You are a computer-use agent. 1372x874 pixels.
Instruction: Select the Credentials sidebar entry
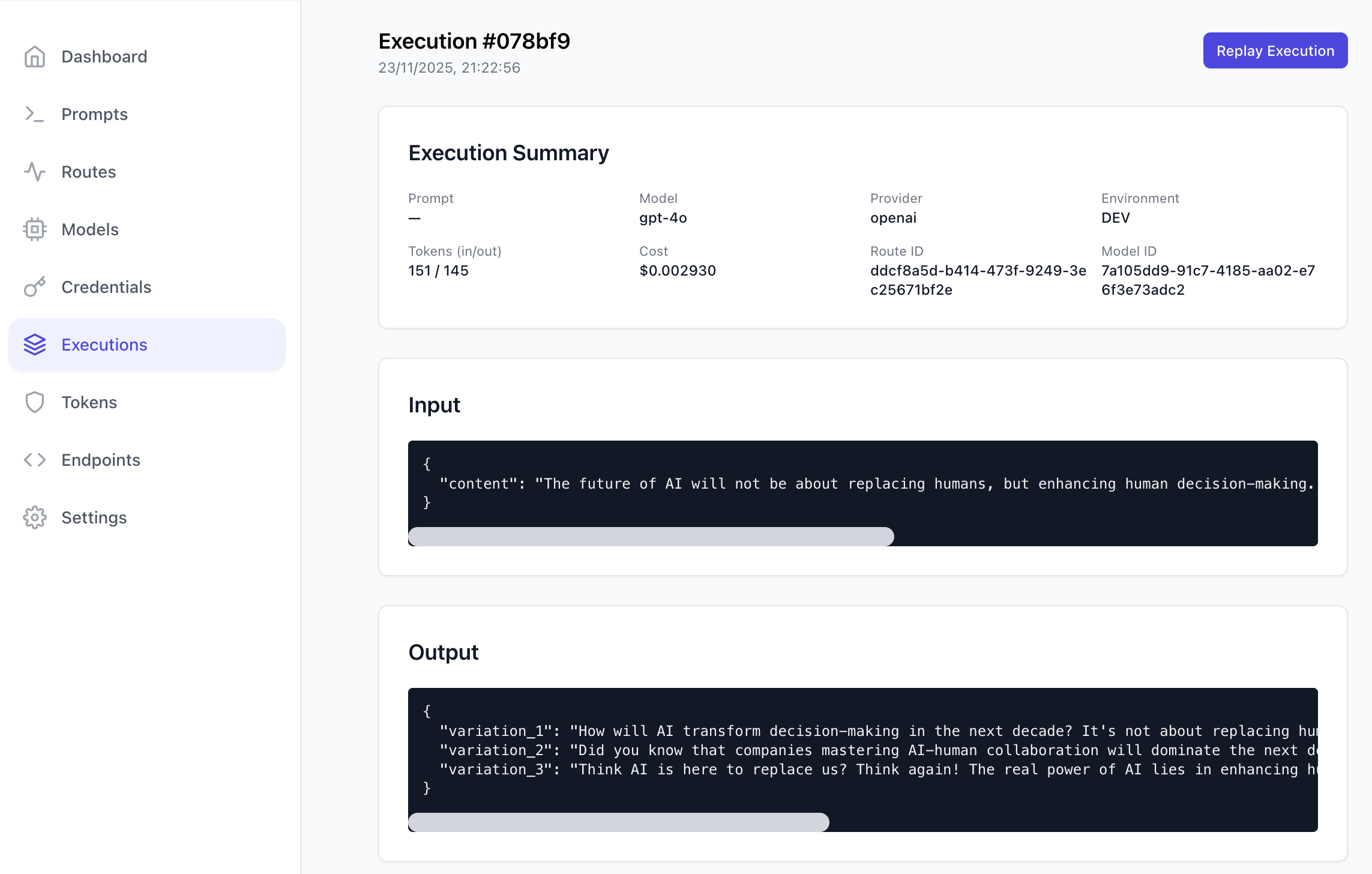(106, 287)
